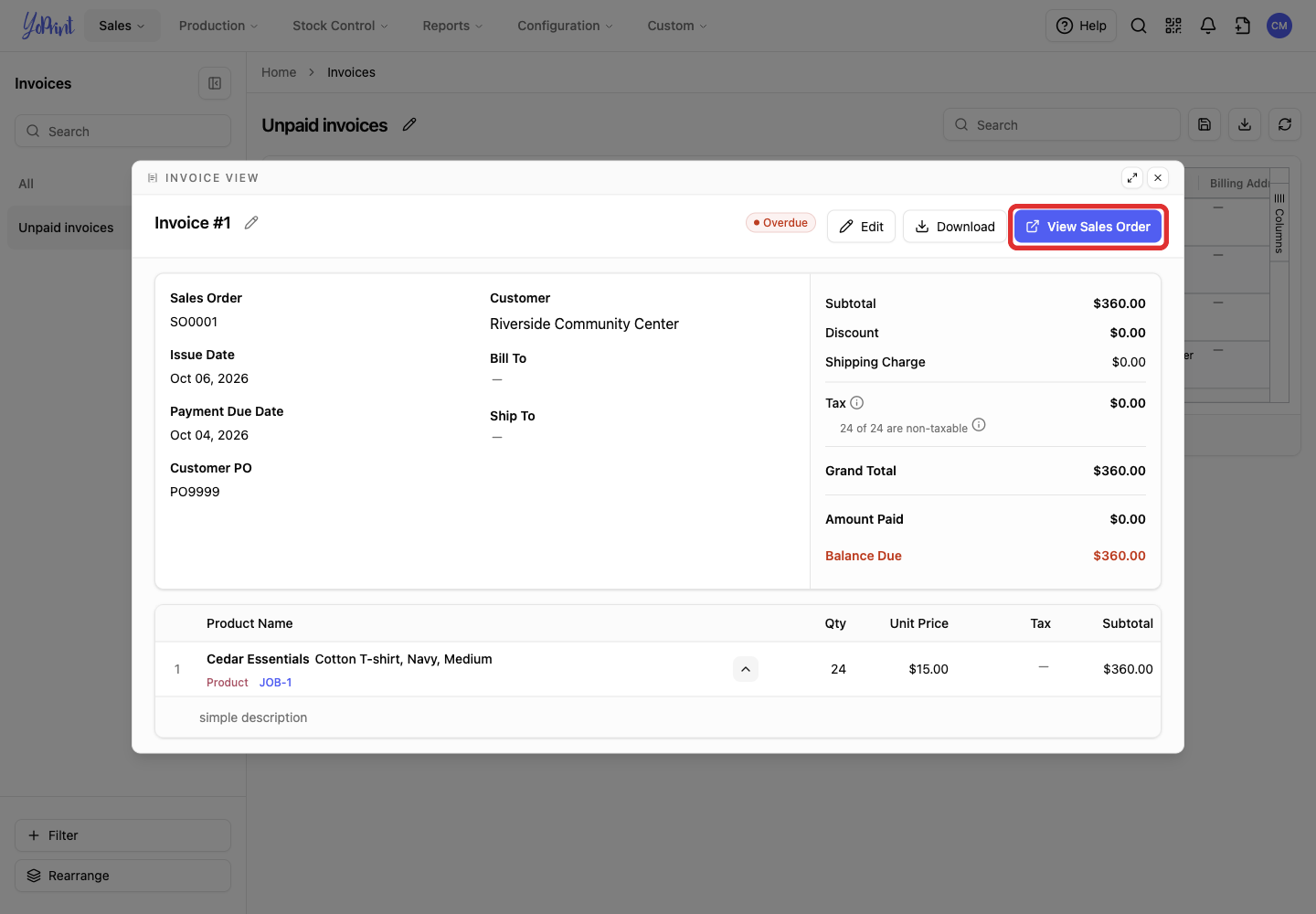This screenshot has height=914, width=1316.
Task: Select the Unpaid invoices view
Action: point(70,228)
